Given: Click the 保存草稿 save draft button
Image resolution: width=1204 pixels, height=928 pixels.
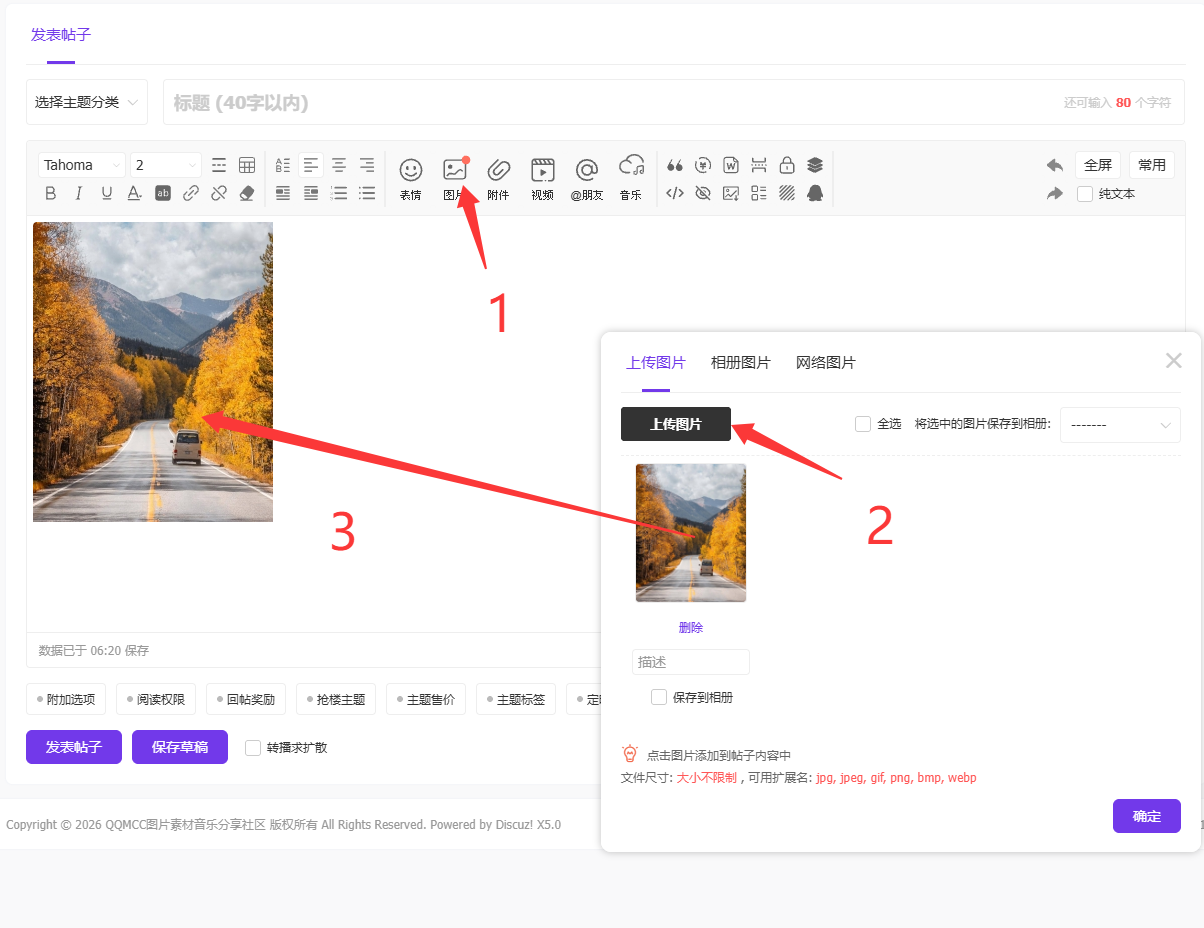Looking at the screenshot, I should coord(180,747).
